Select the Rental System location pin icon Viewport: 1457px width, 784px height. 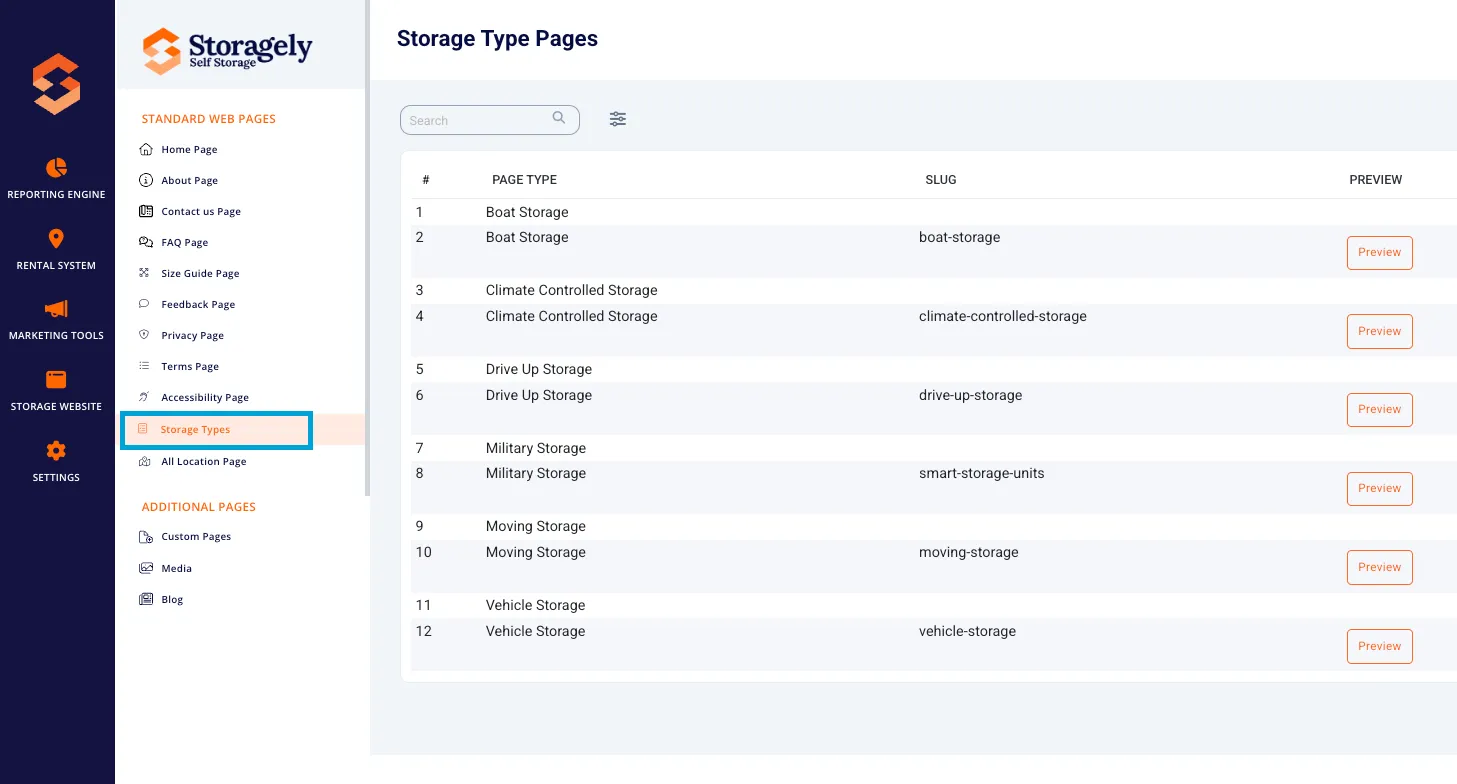[56, 238]
